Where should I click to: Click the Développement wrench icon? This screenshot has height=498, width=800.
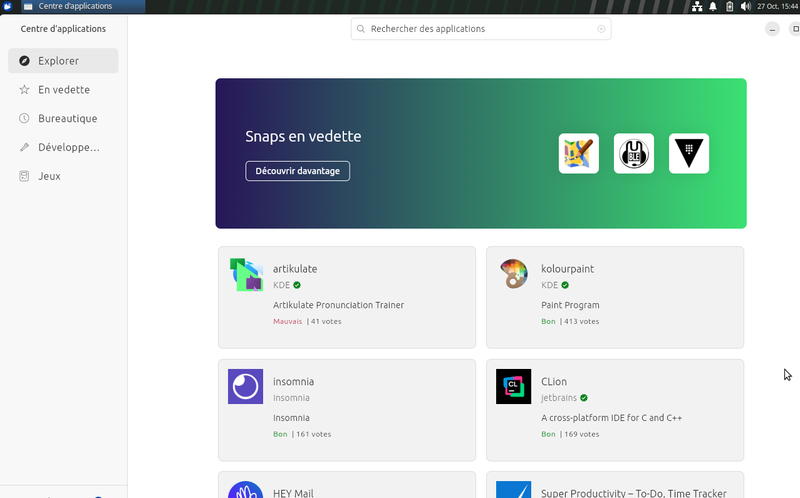24,147
